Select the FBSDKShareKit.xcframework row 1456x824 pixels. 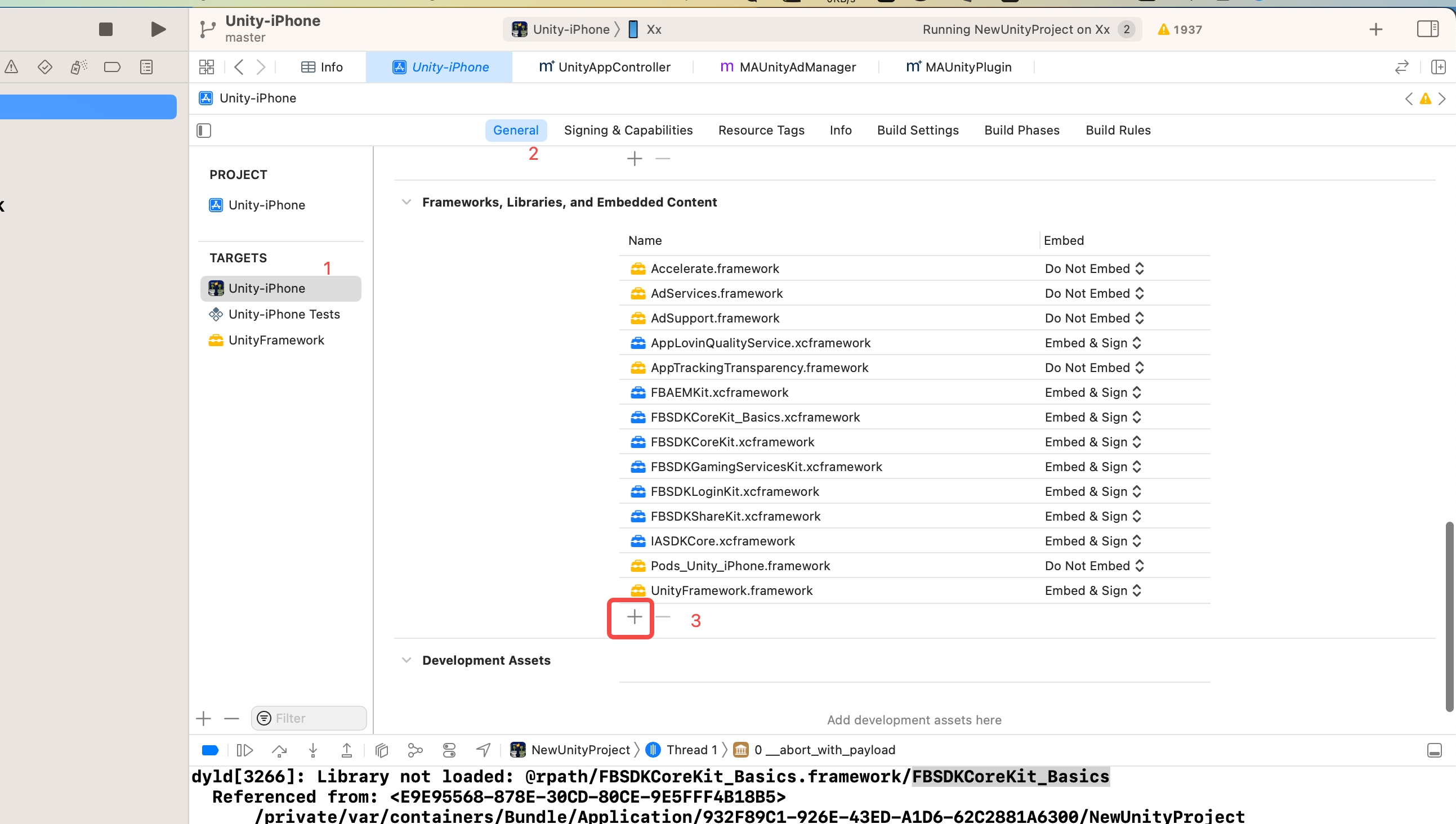coord(914,516)
